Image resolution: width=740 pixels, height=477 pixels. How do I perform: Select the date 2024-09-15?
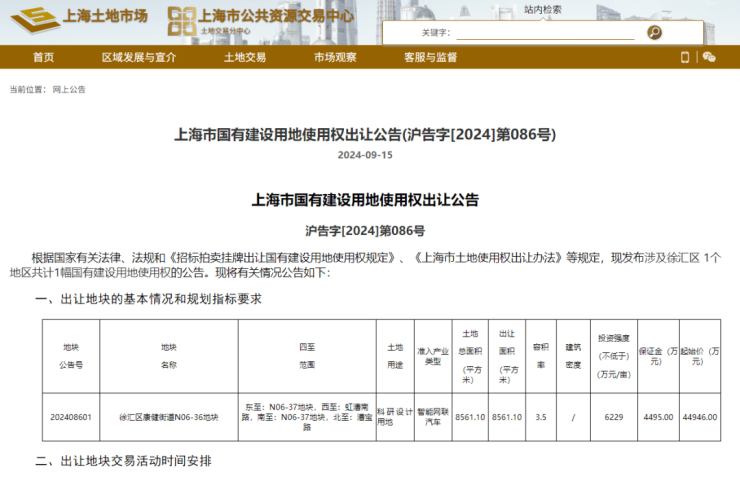point(365,155)
